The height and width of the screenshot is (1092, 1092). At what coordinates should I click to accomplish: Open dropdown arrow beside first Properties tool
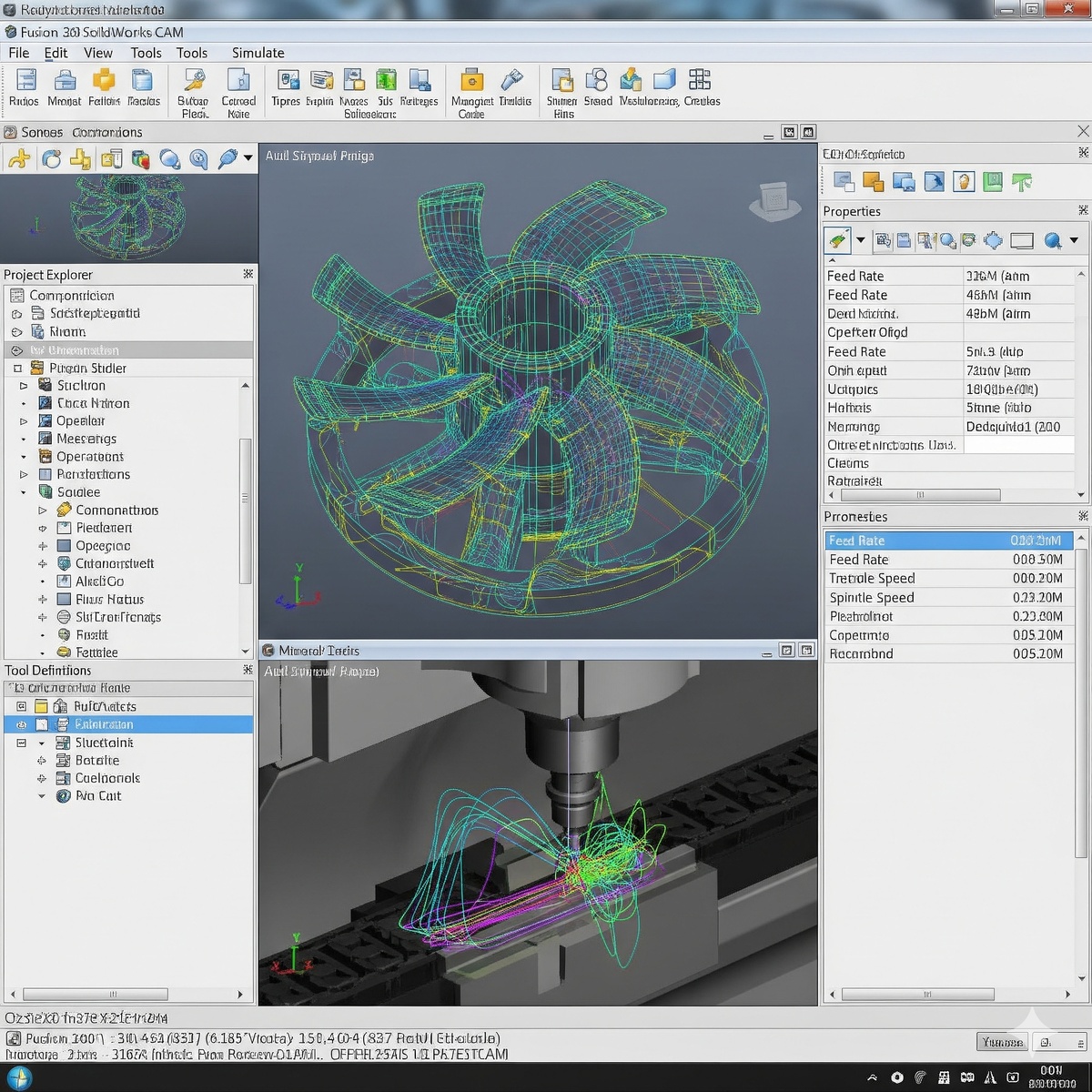860,240
